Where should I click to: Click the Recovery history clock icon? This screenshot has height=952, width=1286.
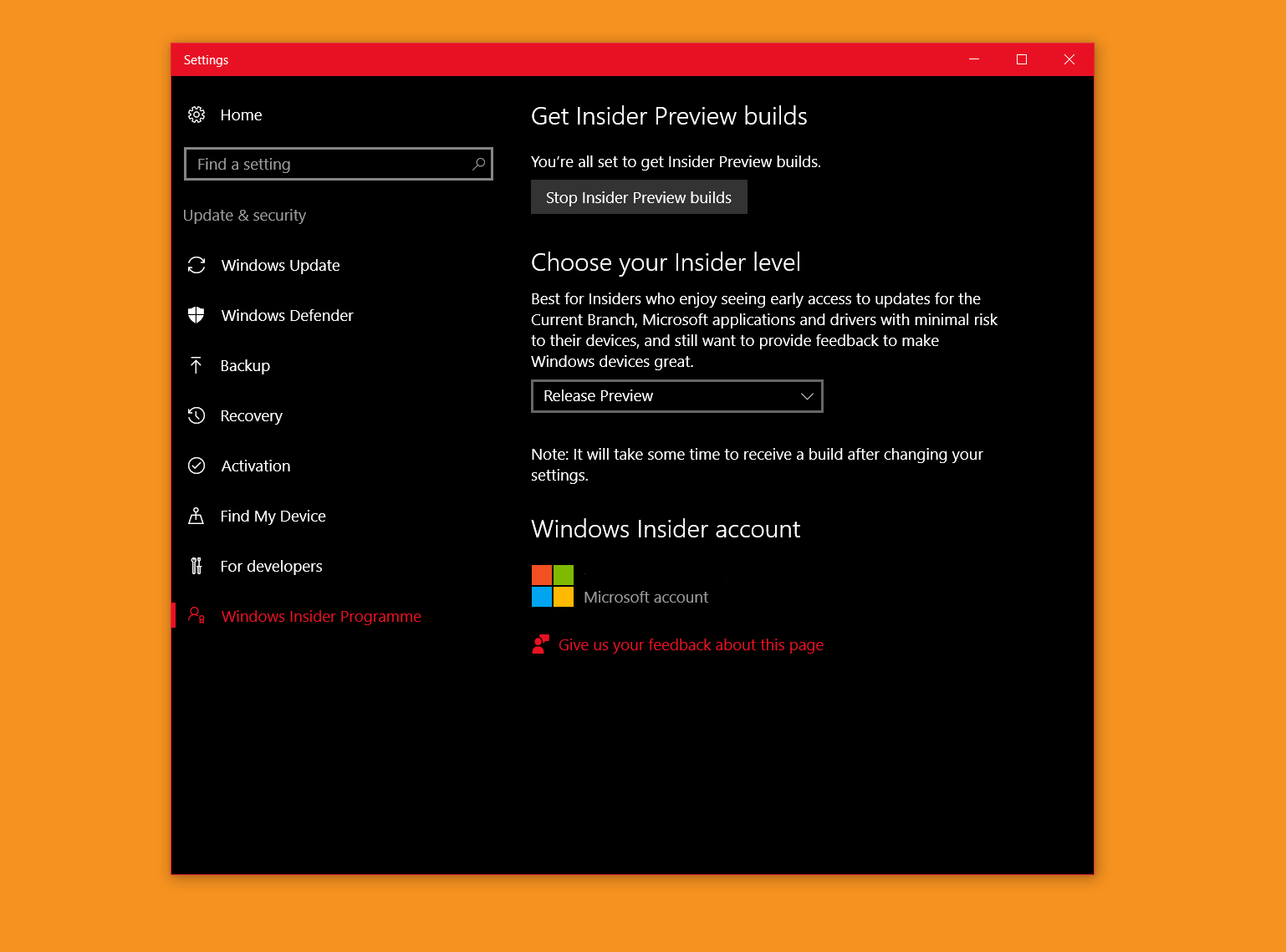(196, 415)
